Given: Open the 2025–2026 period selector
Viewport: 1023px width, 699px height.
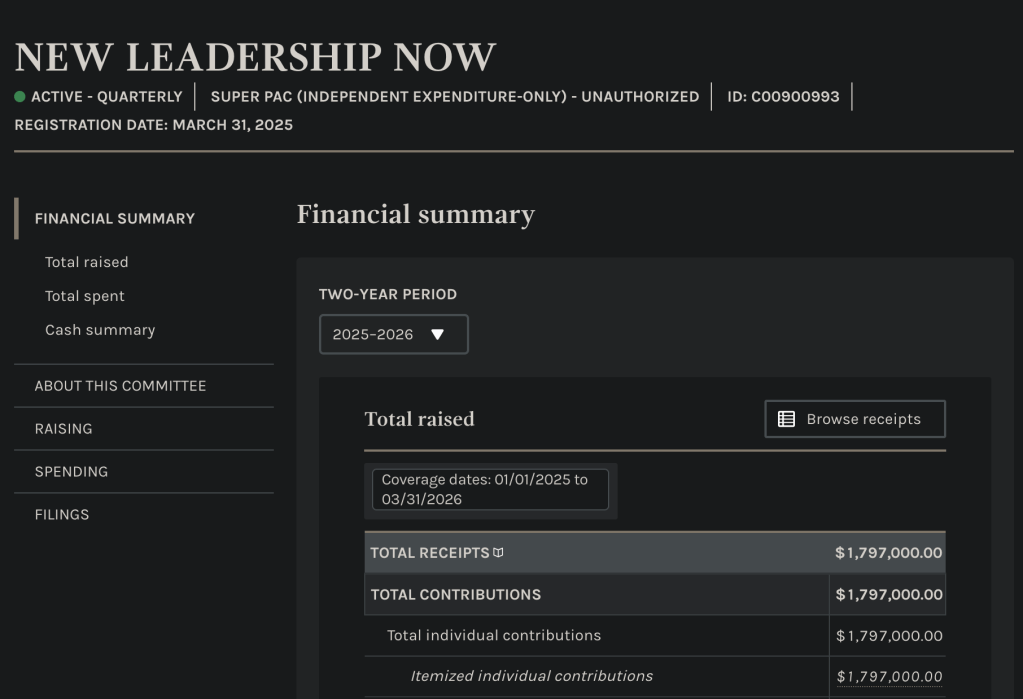Looking at the screenshot, I should 393,335.
